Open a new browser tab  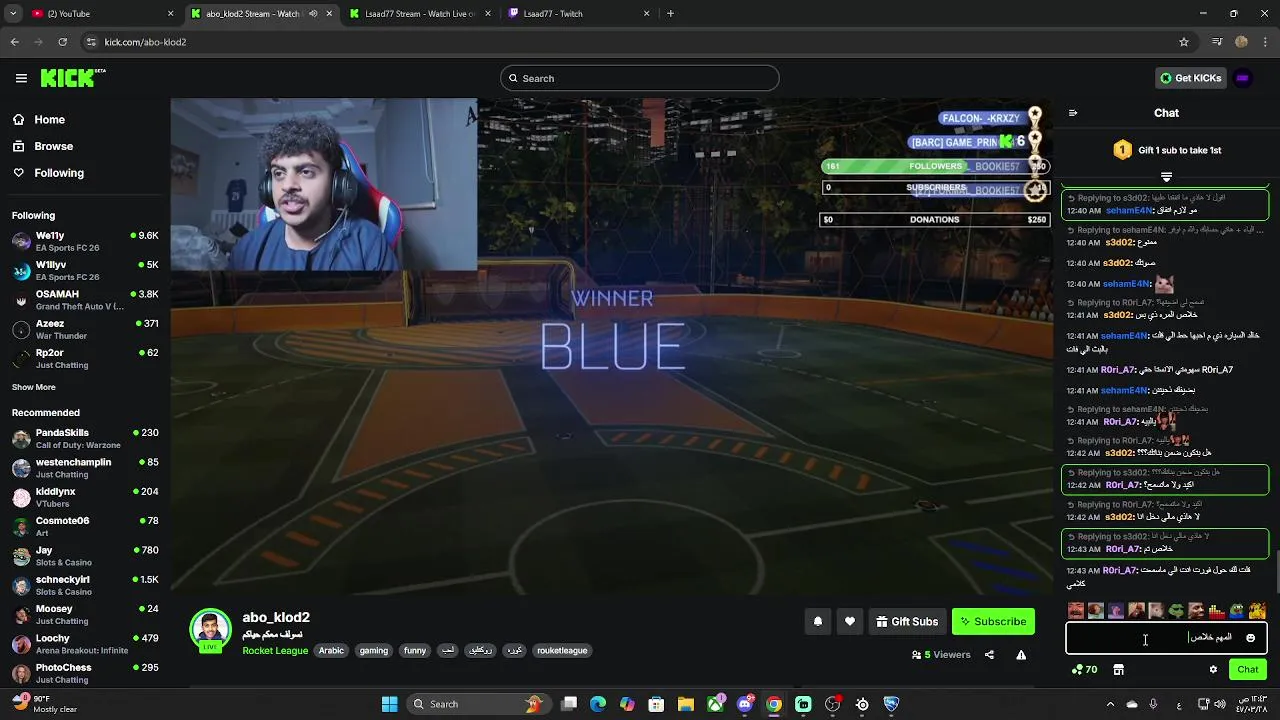click(670, 14)
